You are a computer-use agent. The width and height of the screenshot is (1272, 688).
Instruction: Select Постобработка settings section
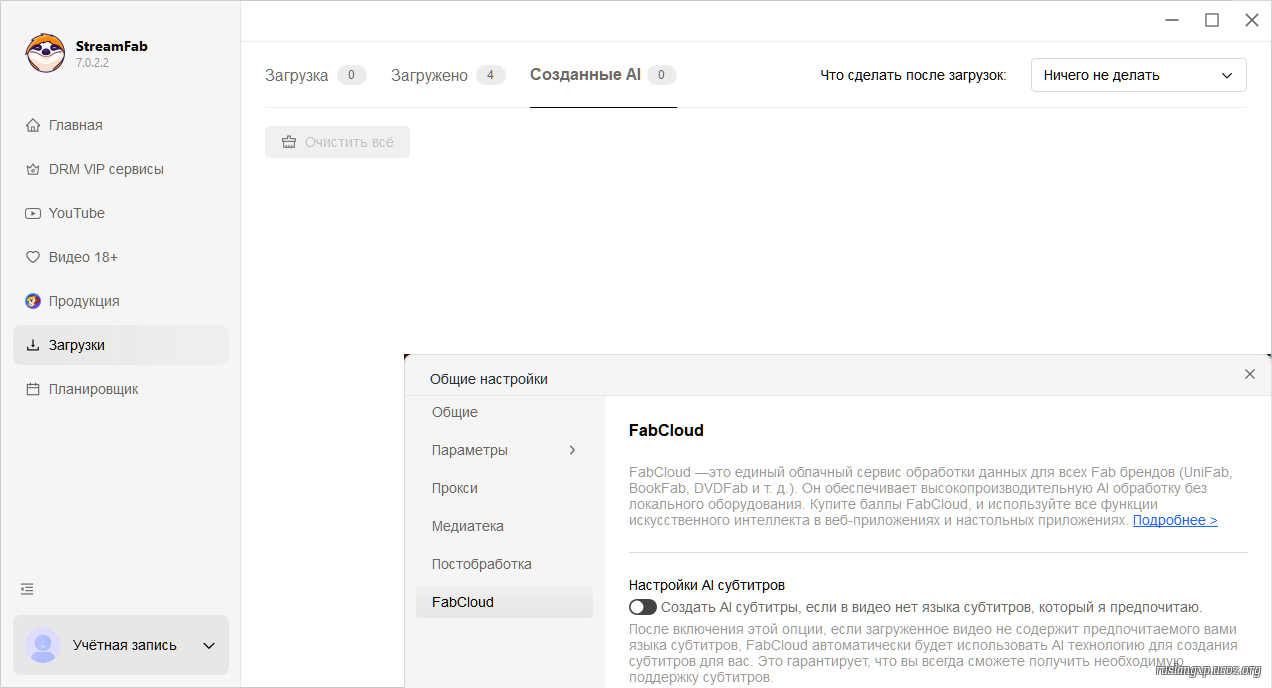(482, 564)
